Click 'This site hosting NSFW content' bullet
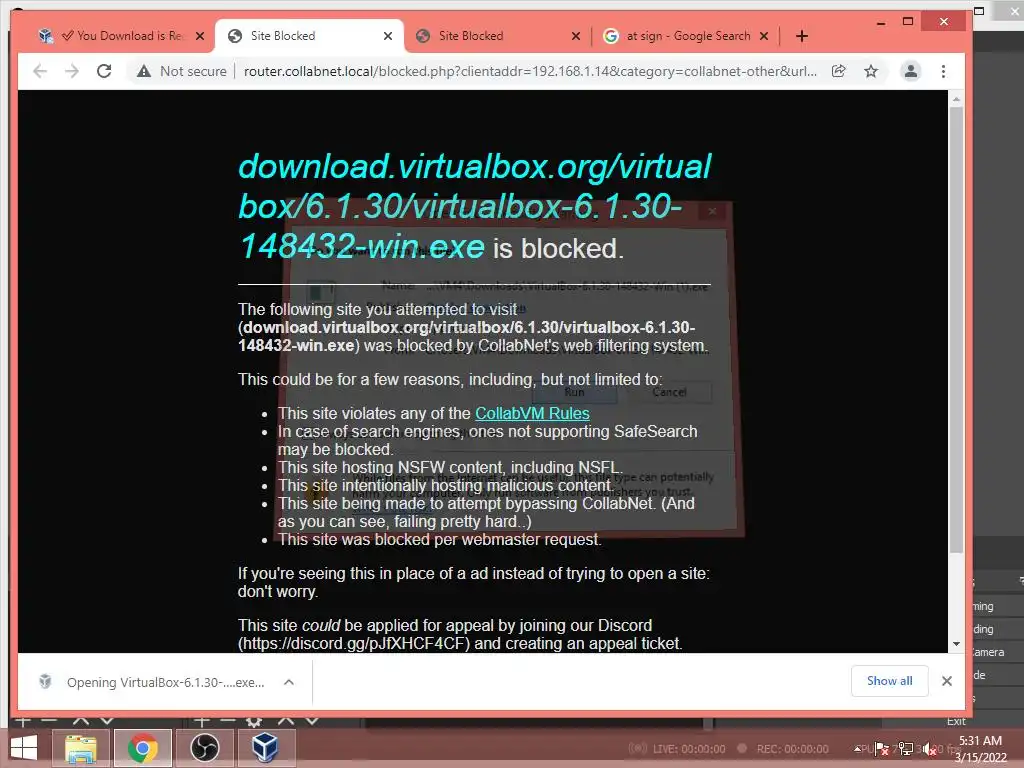Viewport: 1024px width, 768px height. (x=450, y=468)
